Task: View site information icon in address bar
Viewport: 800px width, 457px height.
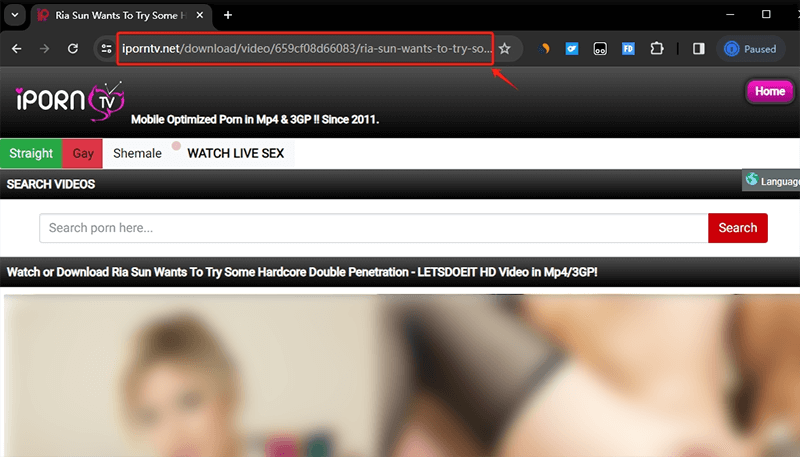Action: tap(106, 48)
